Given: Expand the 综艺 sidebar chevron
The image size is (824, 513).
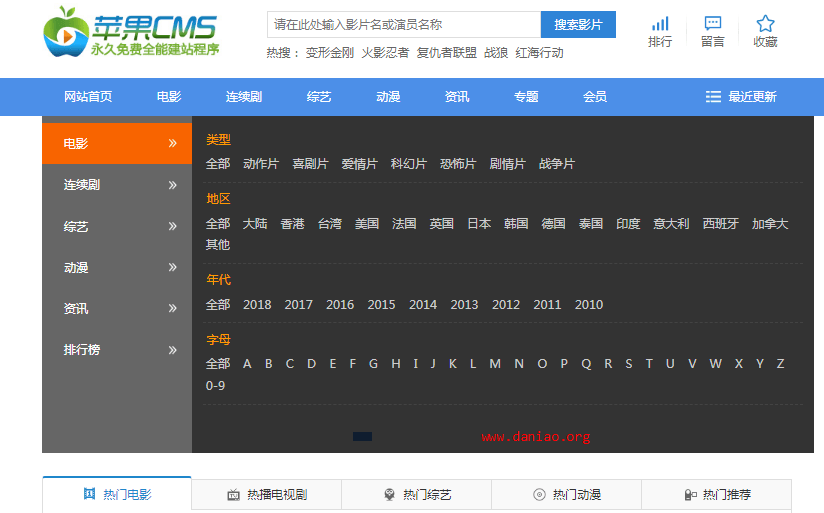Looking at the screenshot, I should 172,226.
